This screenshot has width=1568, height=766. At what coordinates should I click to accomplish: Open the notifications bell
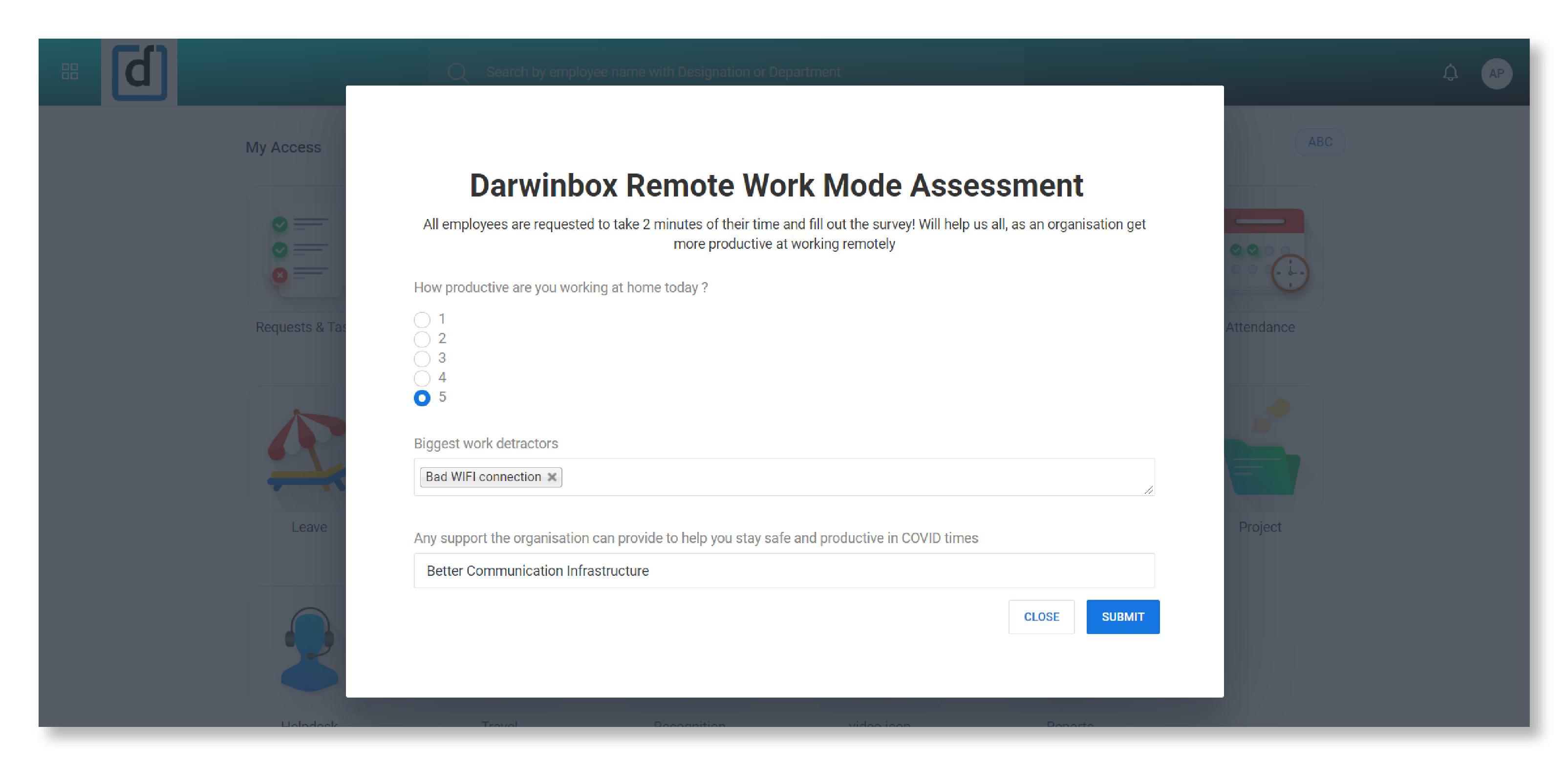point(1451,73)
